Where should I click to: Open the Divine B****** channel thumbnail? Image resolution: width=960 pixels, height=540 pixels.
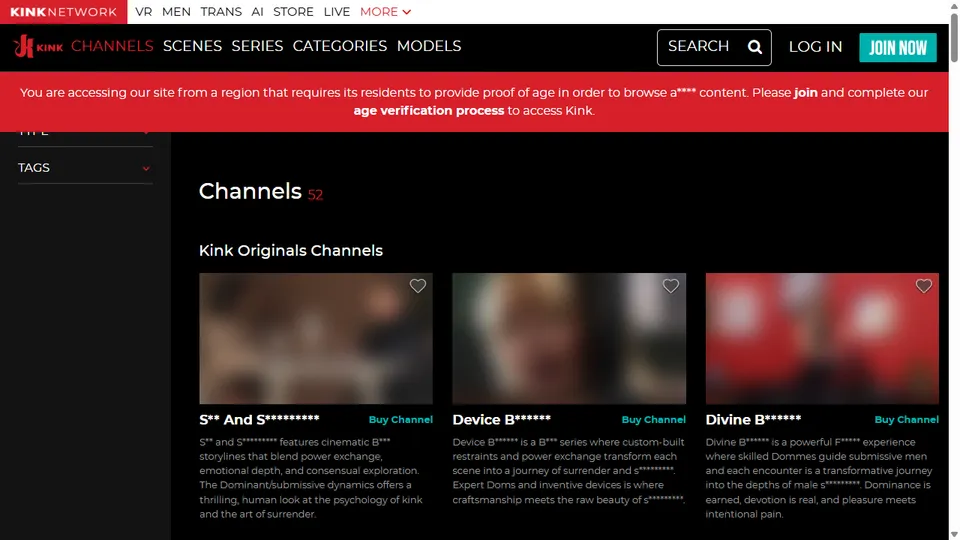click(x=822, y=339)
